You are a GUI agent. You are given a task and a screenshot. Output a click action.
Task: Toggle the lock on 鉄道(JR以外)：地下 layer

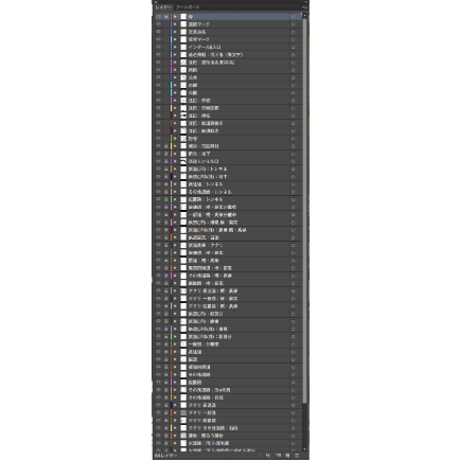(x=166, y=177)
